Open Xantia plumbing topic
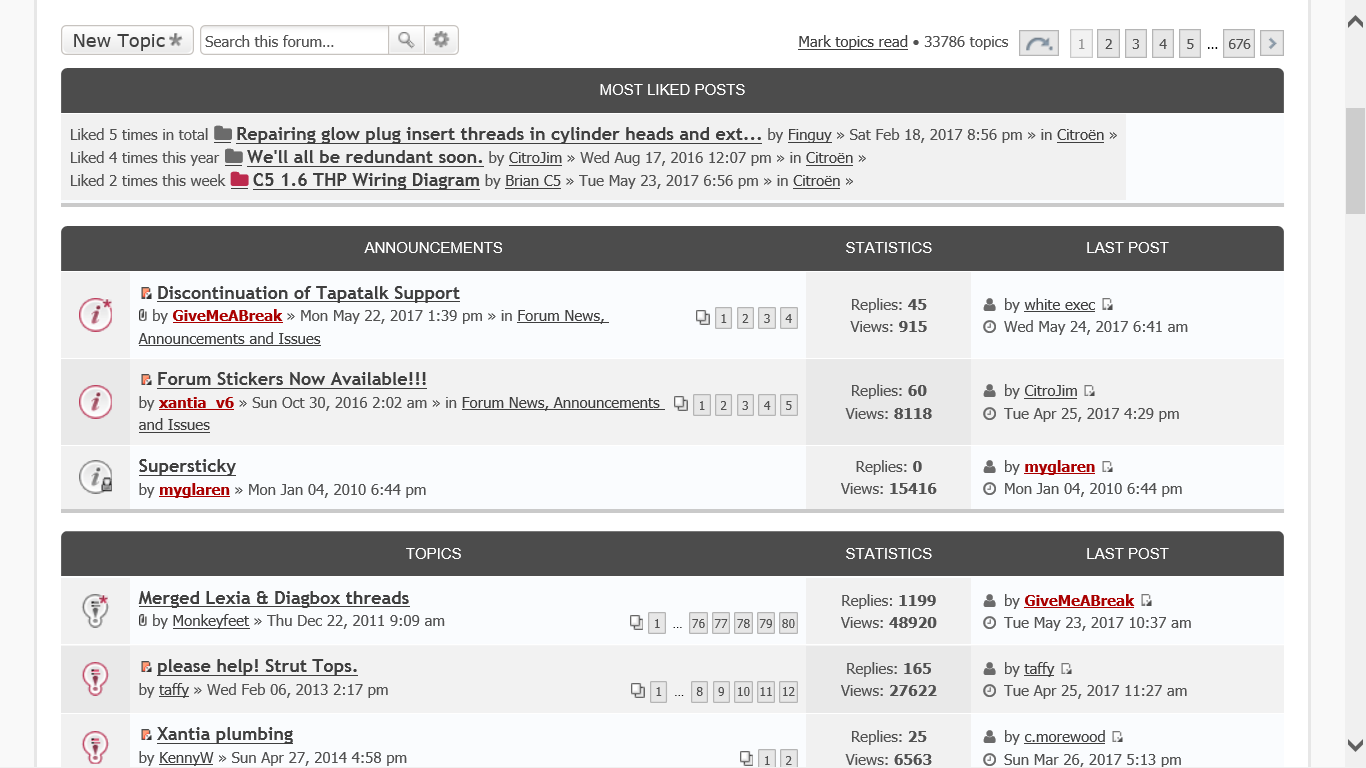The height and width of the screenshot is (768, 1366). (225, 734)
